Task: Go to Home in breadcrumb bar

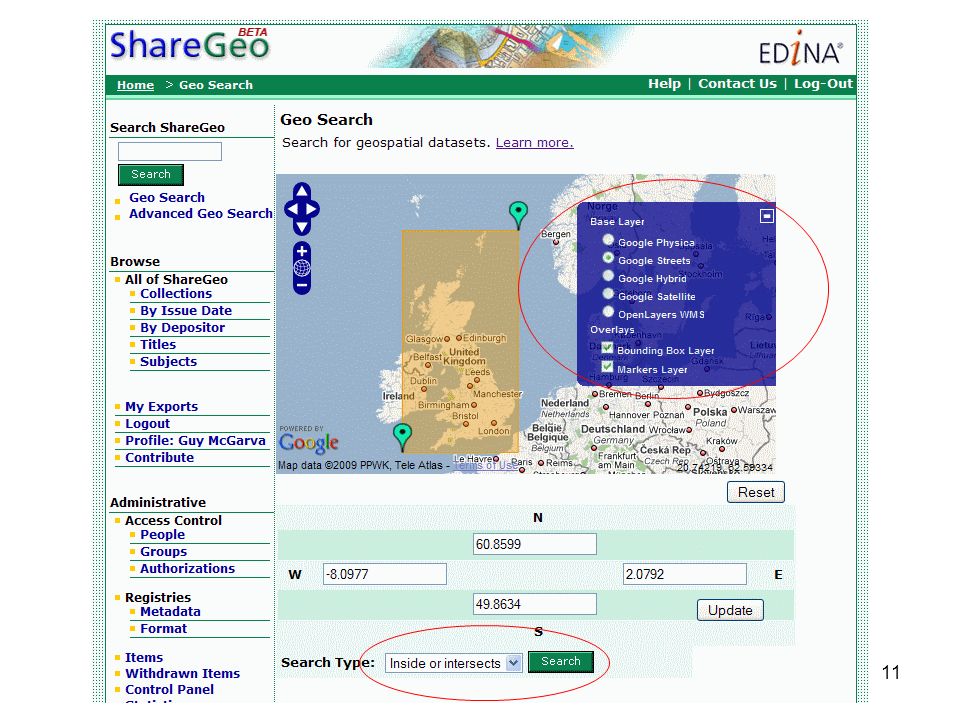Action: point(135,85)
